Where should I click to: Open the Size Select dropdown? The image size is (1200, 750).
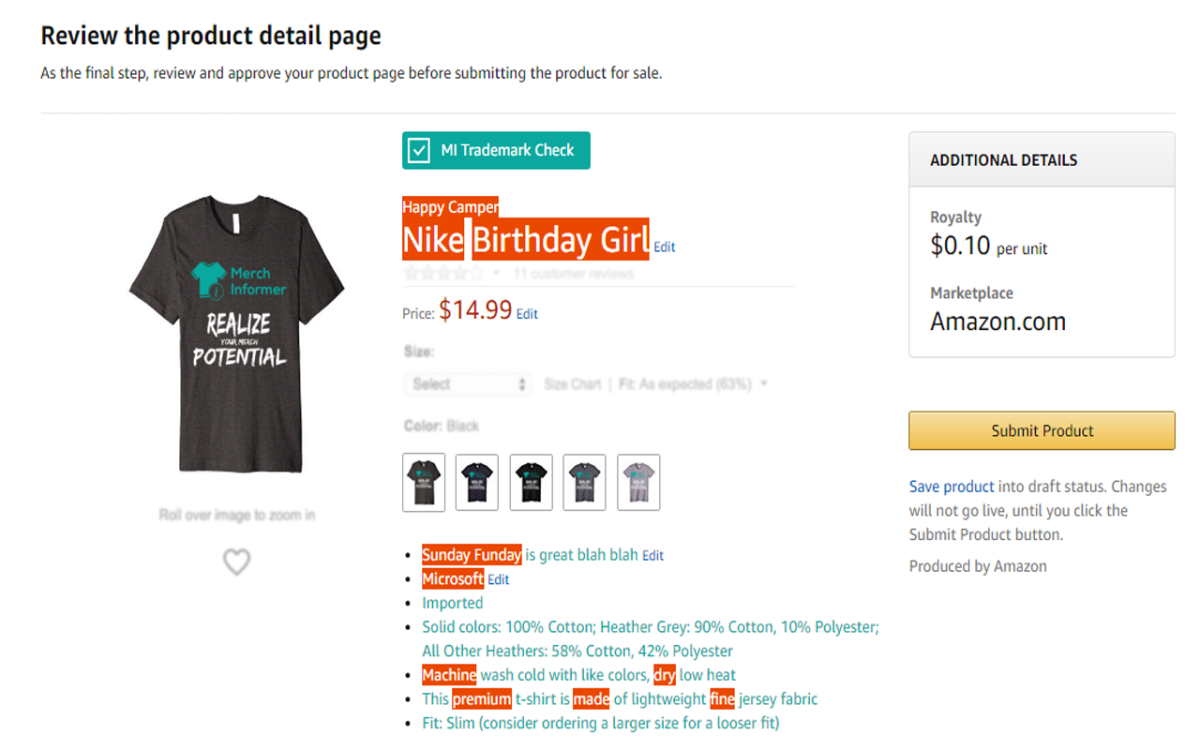coord(467,384)
